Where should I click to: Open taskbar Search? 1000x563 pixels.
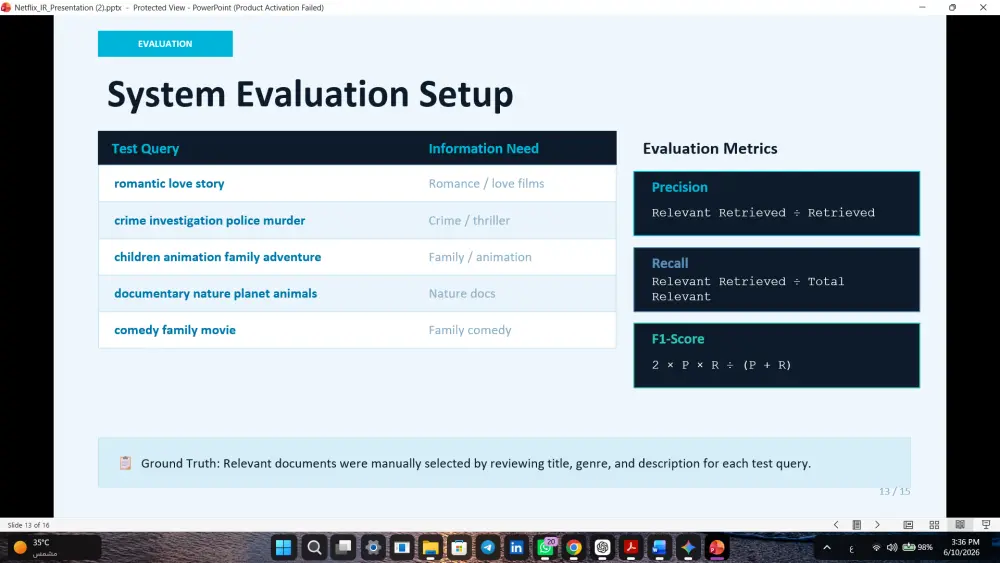(314, 548)
